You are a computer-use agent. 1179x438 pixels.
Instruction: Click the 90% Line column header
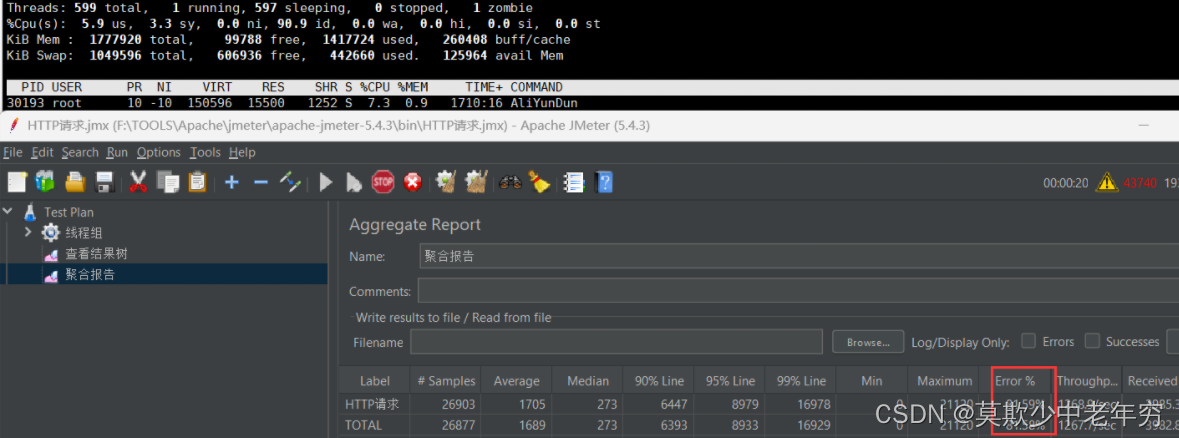659,381
